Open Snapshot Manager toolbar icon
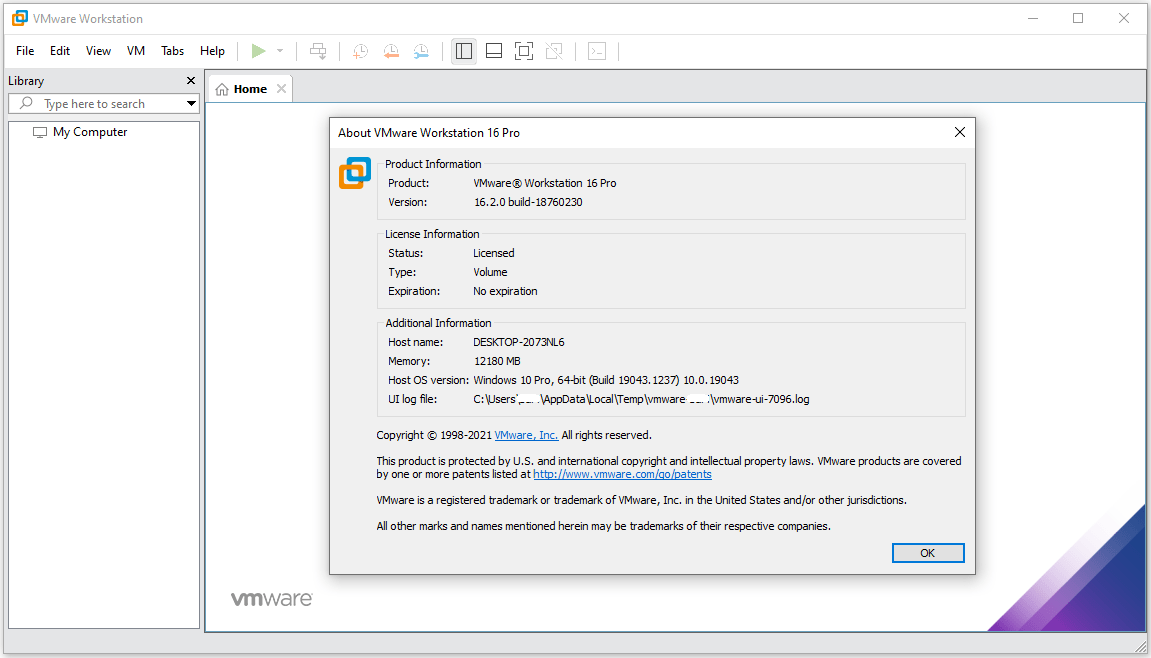 [x=421, y=51]
